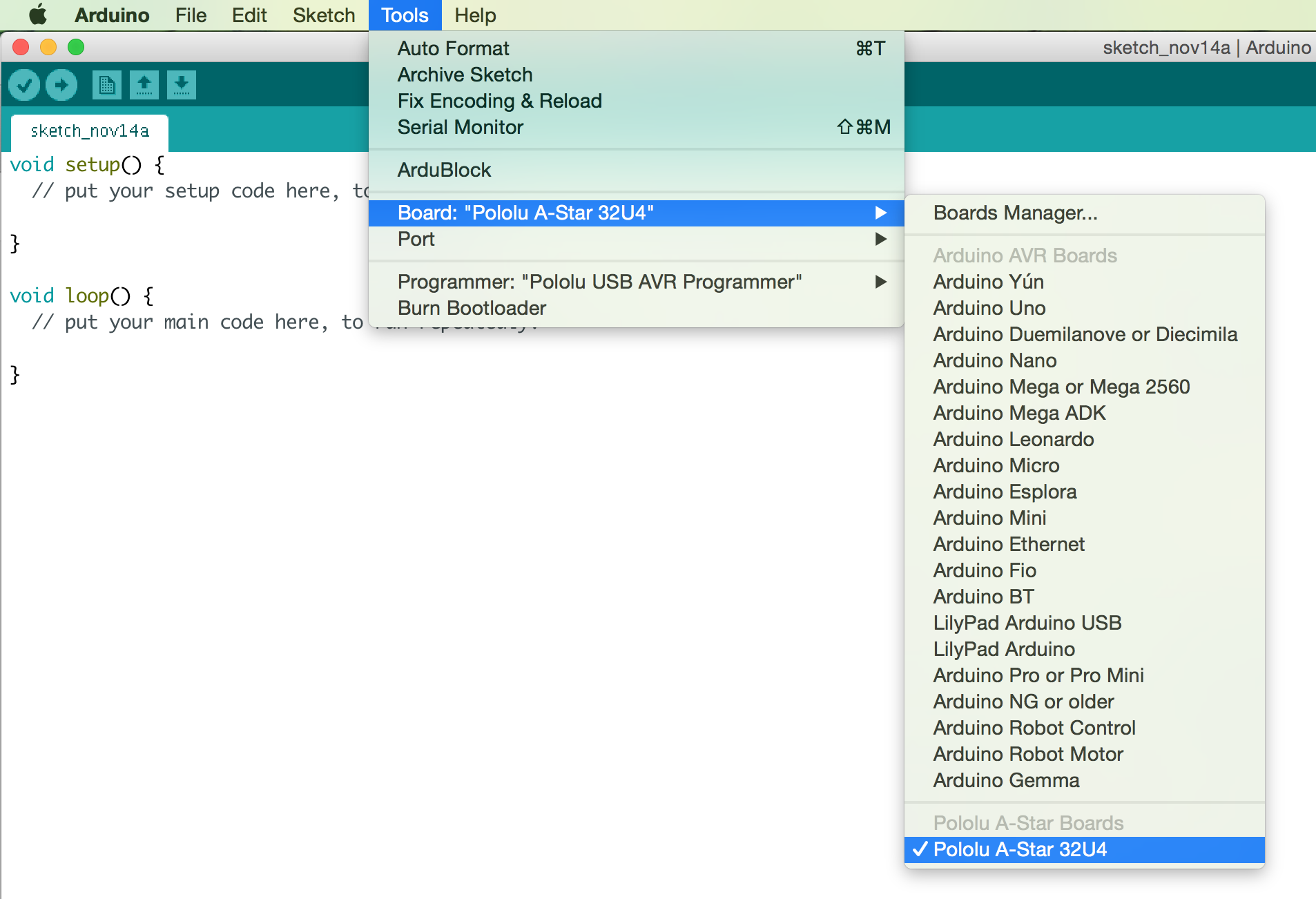Open the Help menu
Image resolution: width=1316 pixels, height=899 pixels.
click(475, 15)
